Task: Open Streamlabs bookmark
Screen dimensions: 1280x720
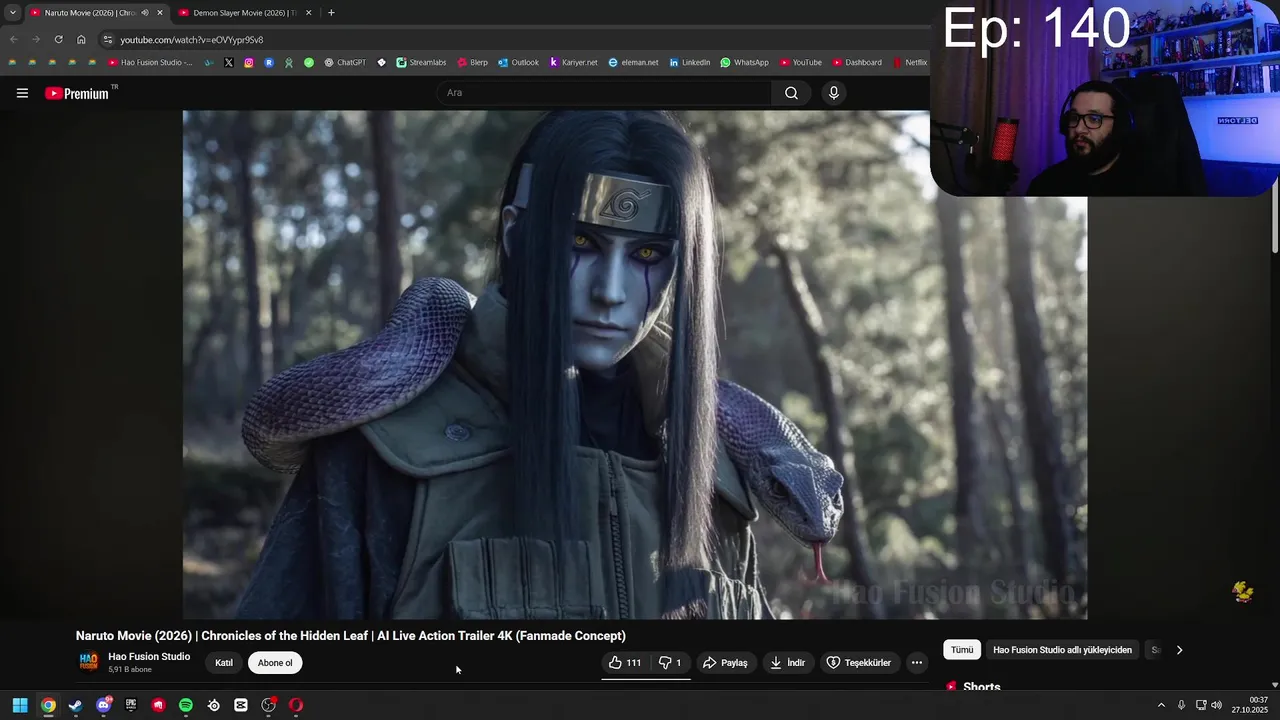Action: [x=421, y=62]
